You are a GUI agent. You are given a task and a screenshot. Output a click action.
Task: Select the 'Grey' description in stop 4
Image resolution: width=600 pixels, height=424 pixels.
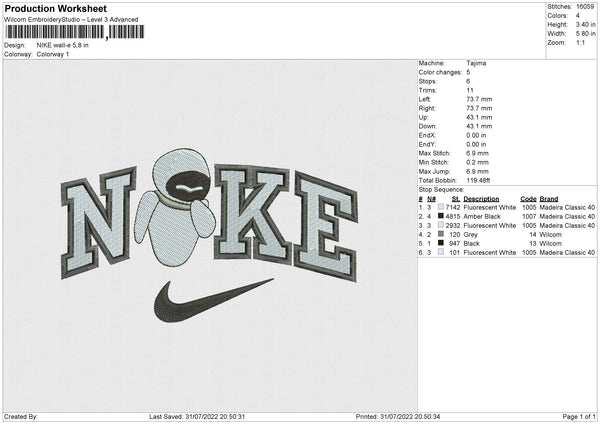(x=470, y=235)
